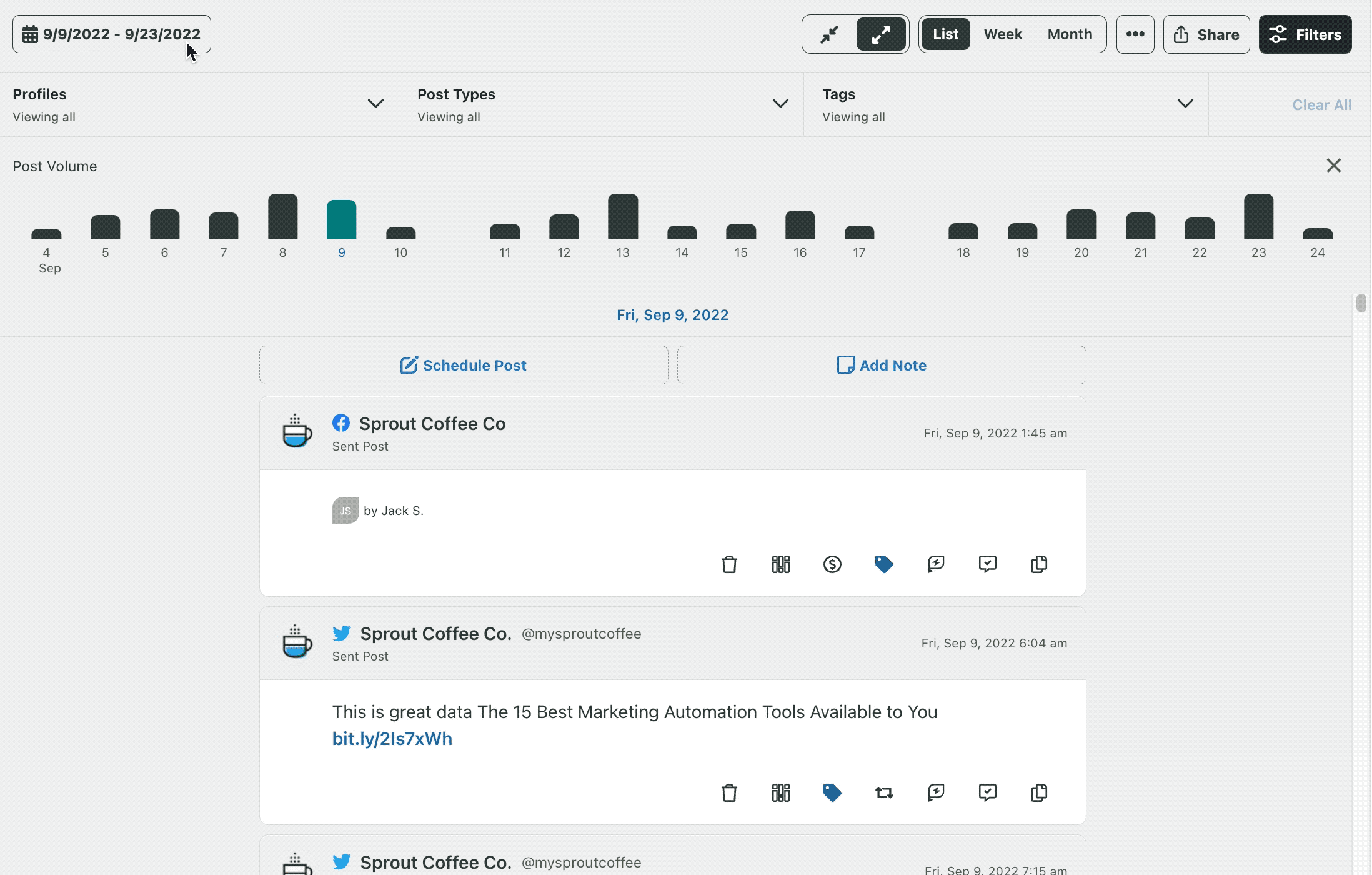
Task: Click Schedule Post
Action: click(x=464, y=365)
